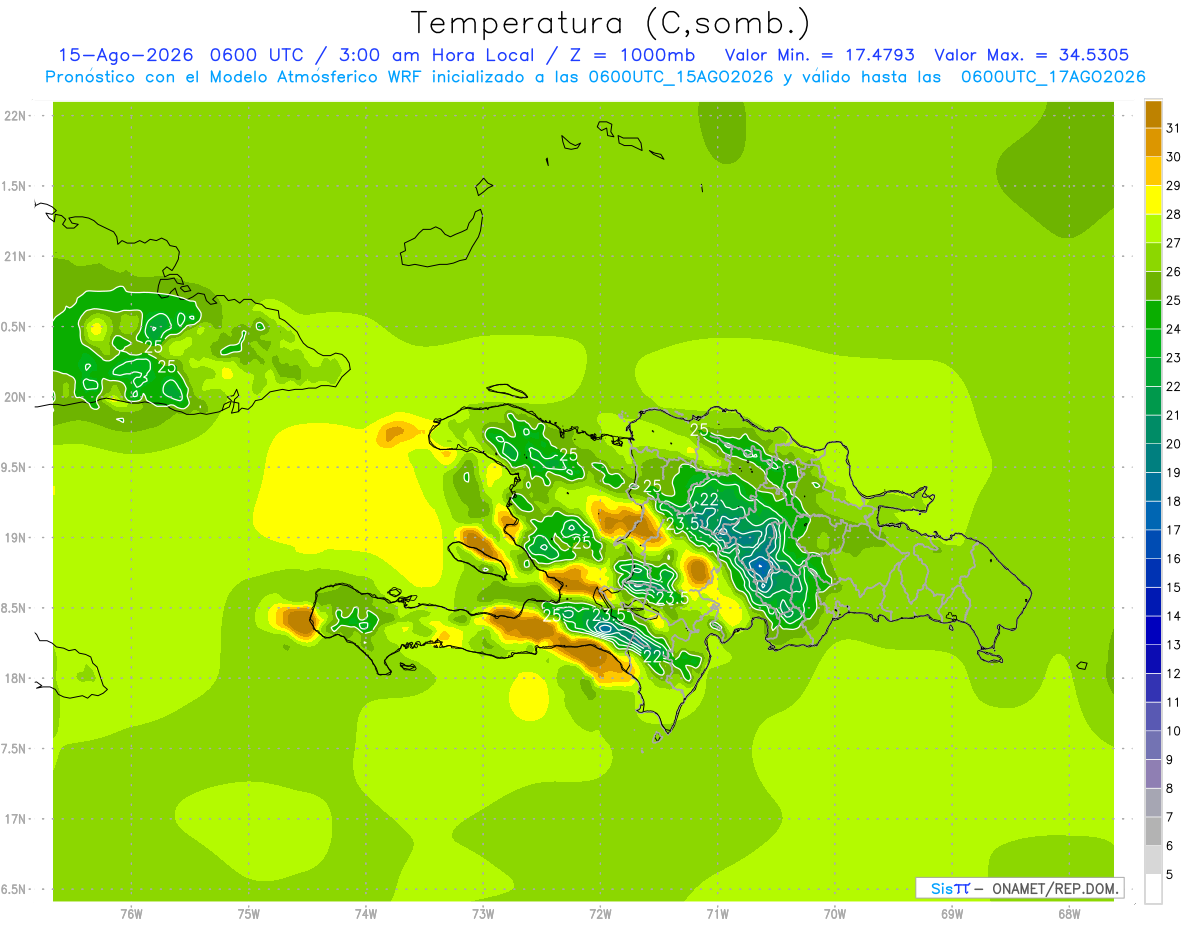Image resolution: width=1200 pixels, height=927 pixels.
Task: Click the 17N latitude axis label
Action: (x=15, y=819)
